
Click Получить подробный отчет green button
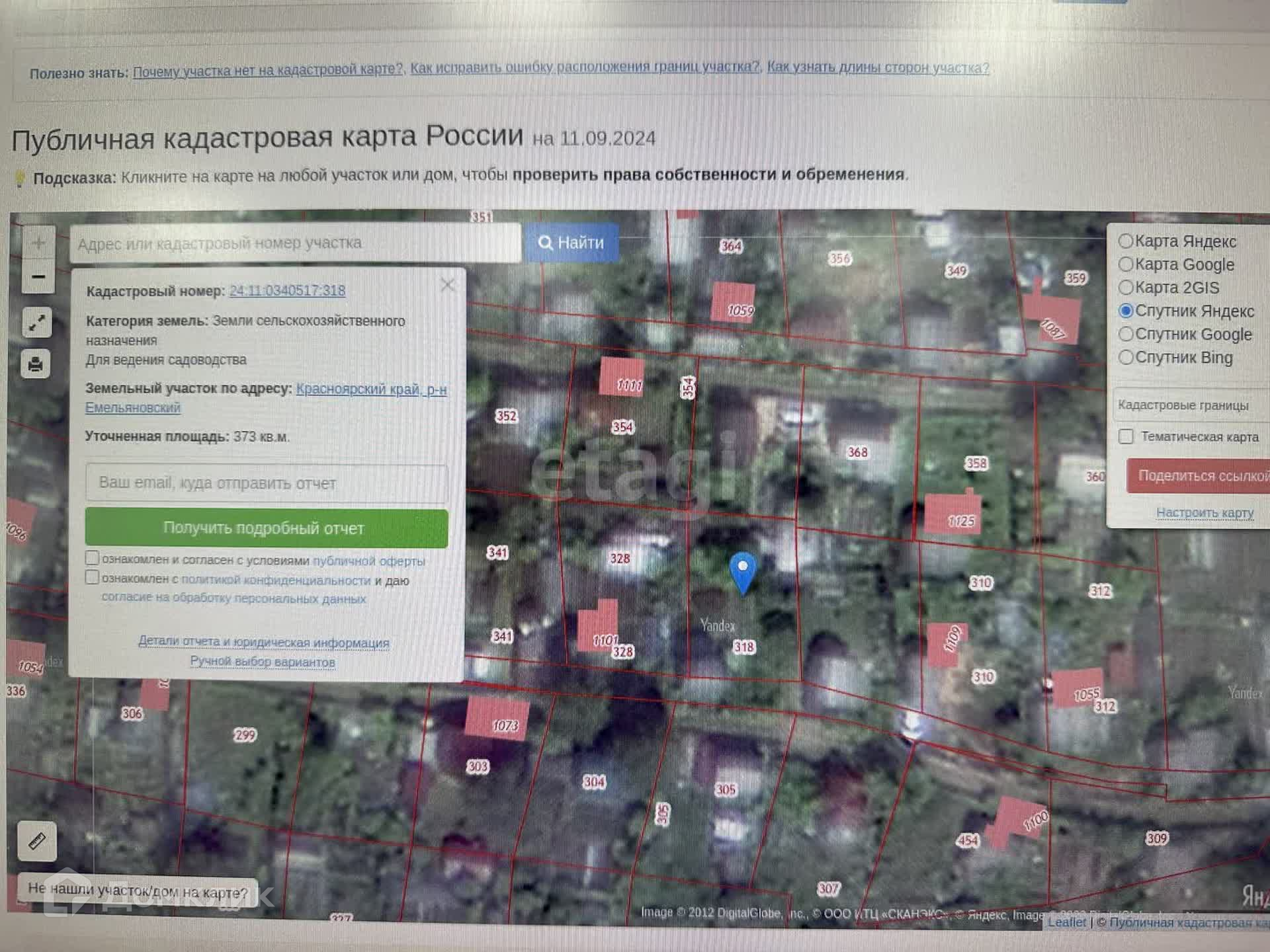[x=267, y=528]
